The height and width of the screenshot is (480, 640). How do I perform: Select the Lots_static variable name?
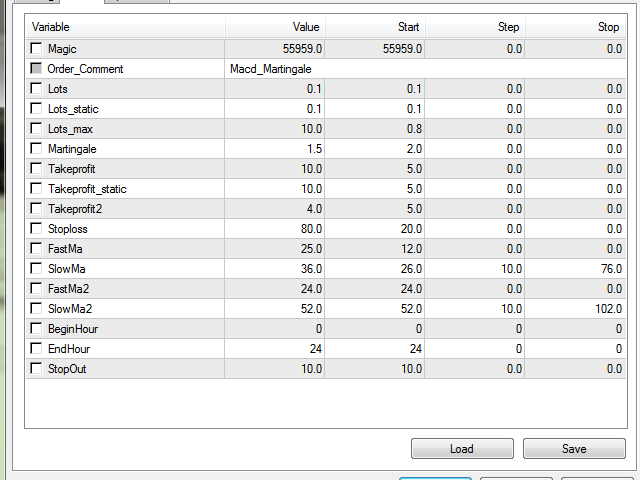[73, 109]
